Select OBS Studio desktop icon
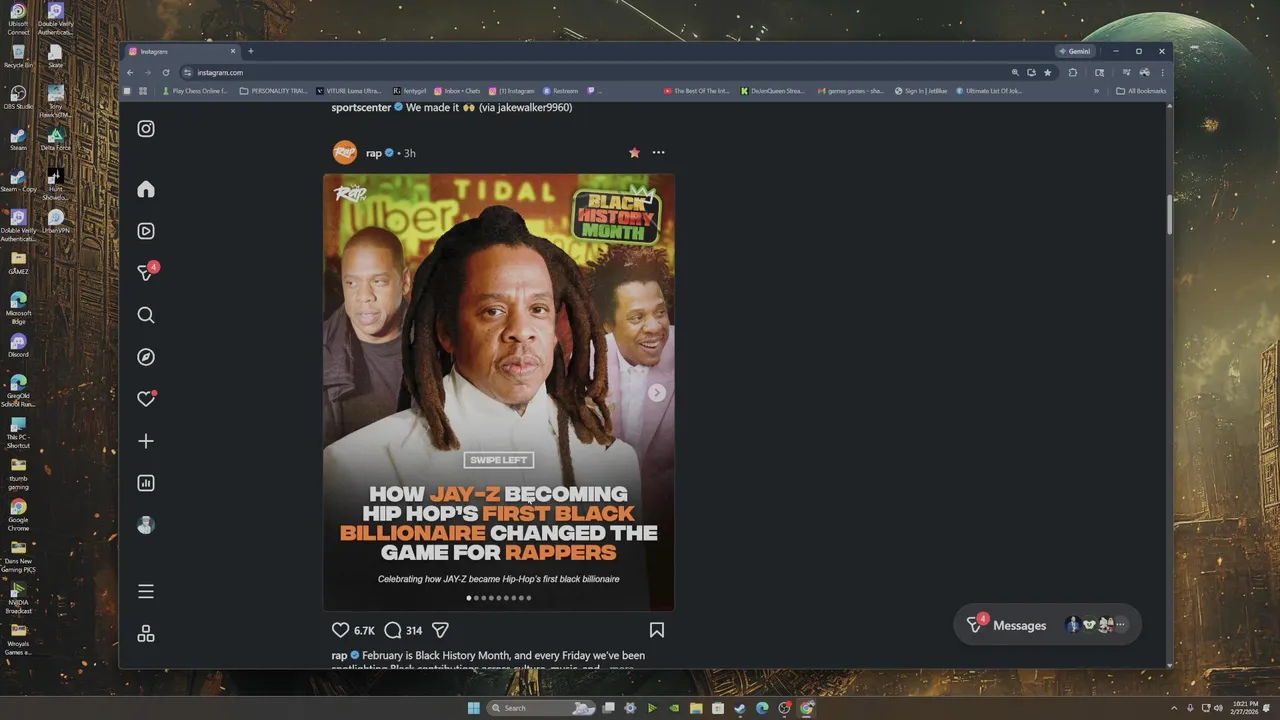Image resolution: width=1280 pixels, height=720 pixels. 18,98
